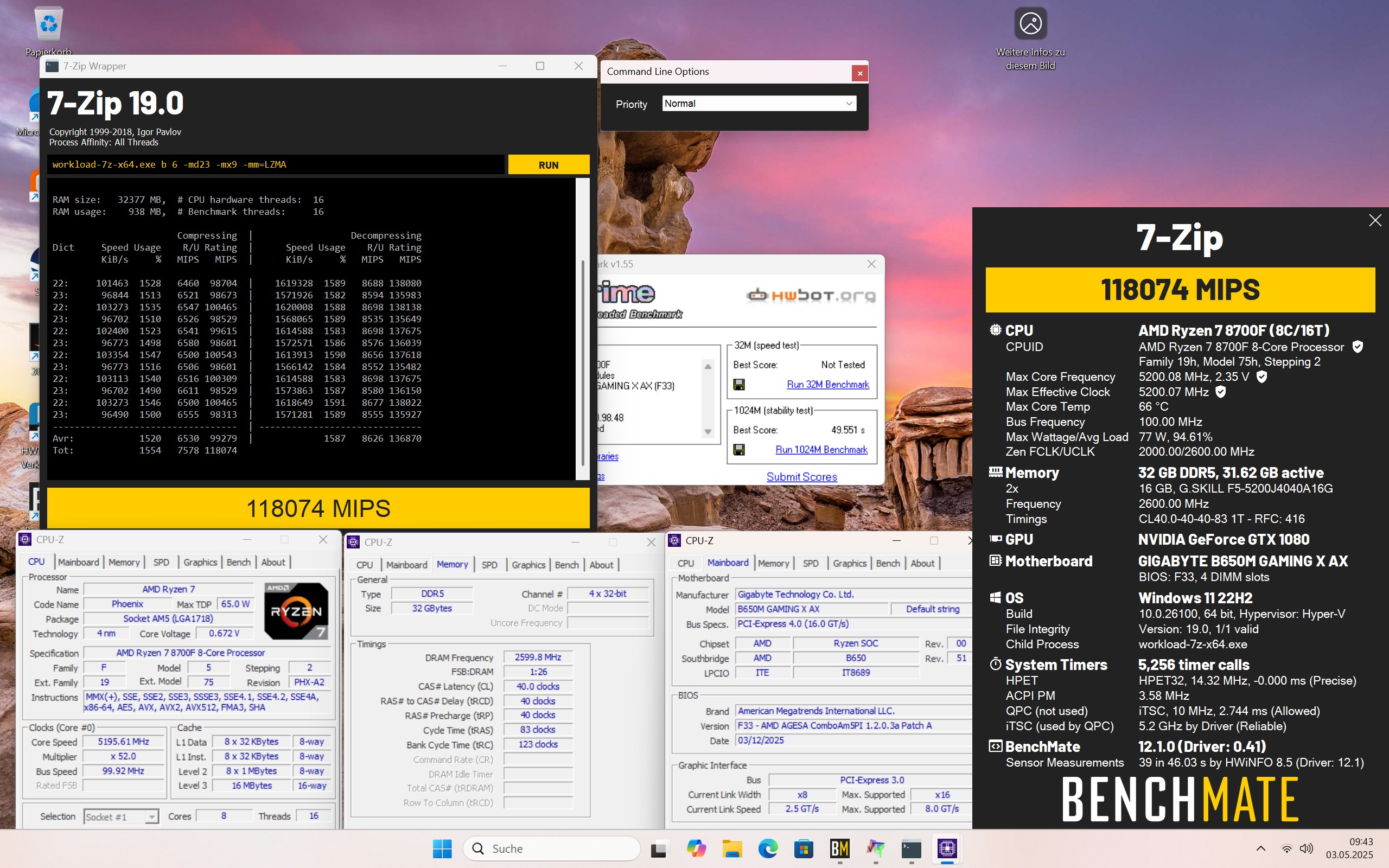
Task: Select CPU tab in right CPU-Z window
Action: point(685,563)
